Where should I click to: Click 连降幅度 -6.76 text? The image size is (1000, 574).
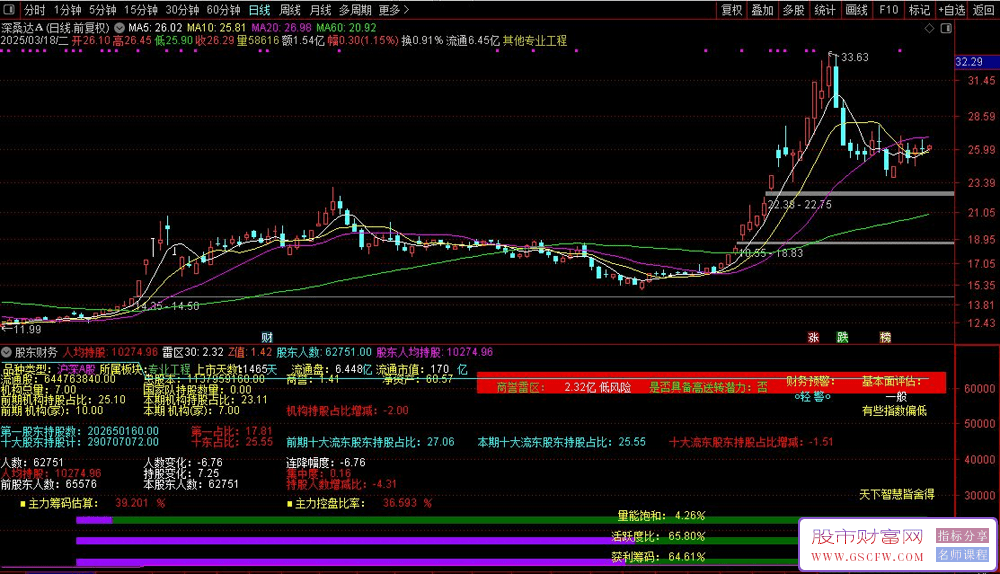326,462
